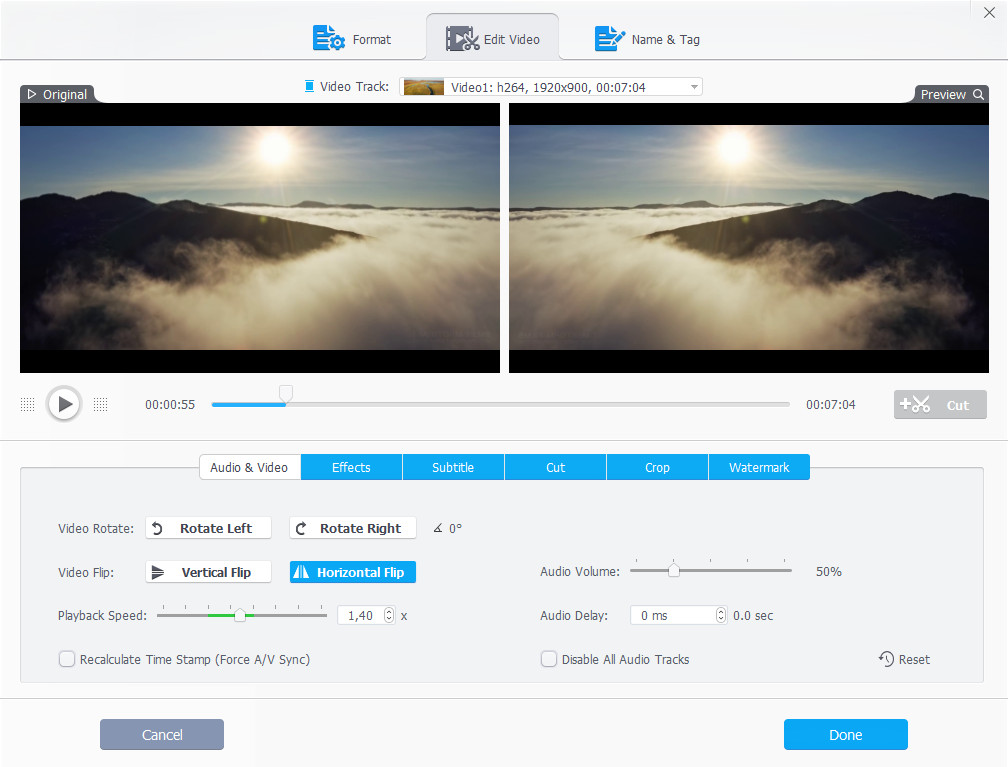The width and height of the screenshot is (1008, 767).
Task: Click the Audio Volume slider handle
Action: point(674,571)
